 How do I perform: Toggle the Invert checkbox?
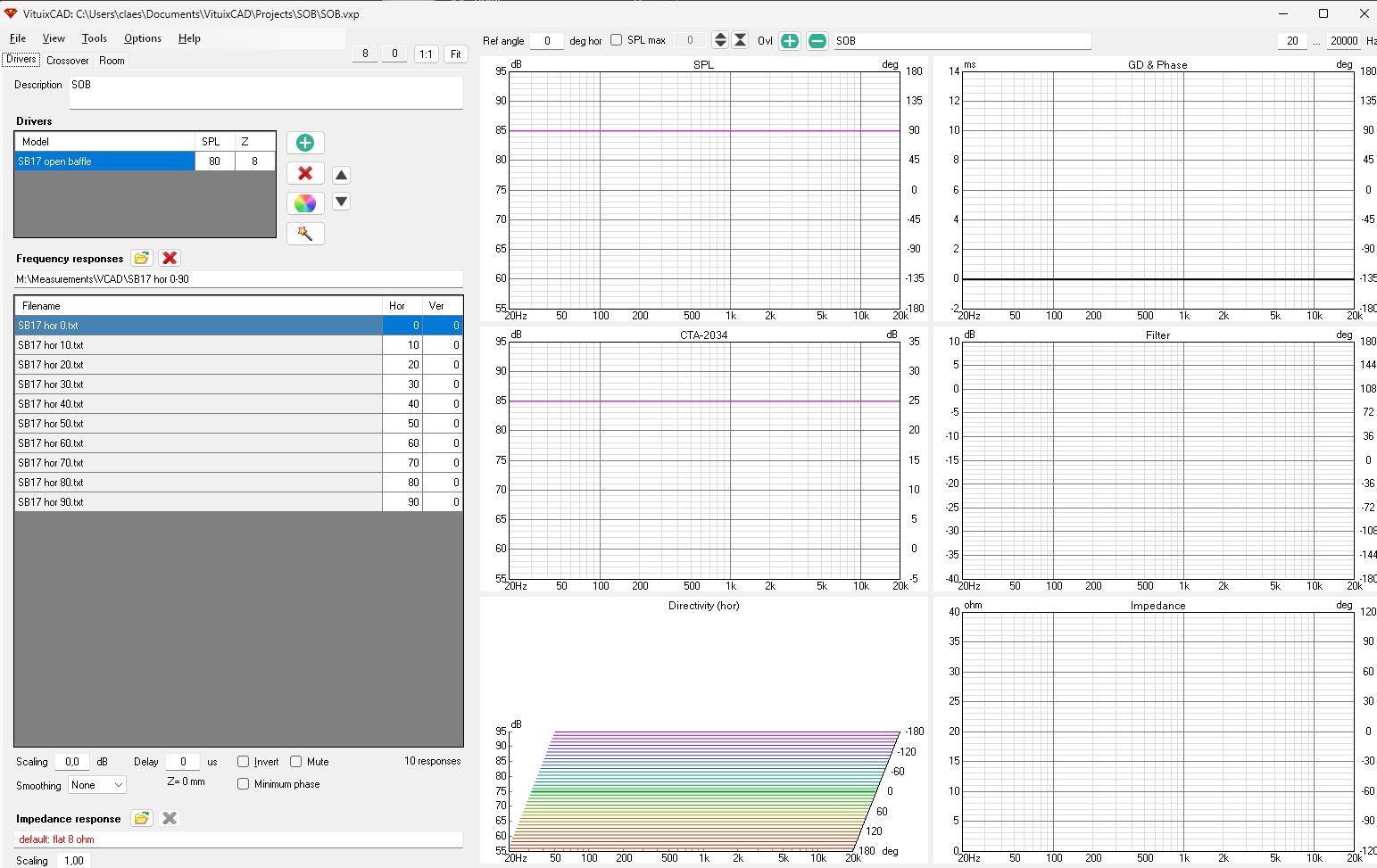coord(243,761)
